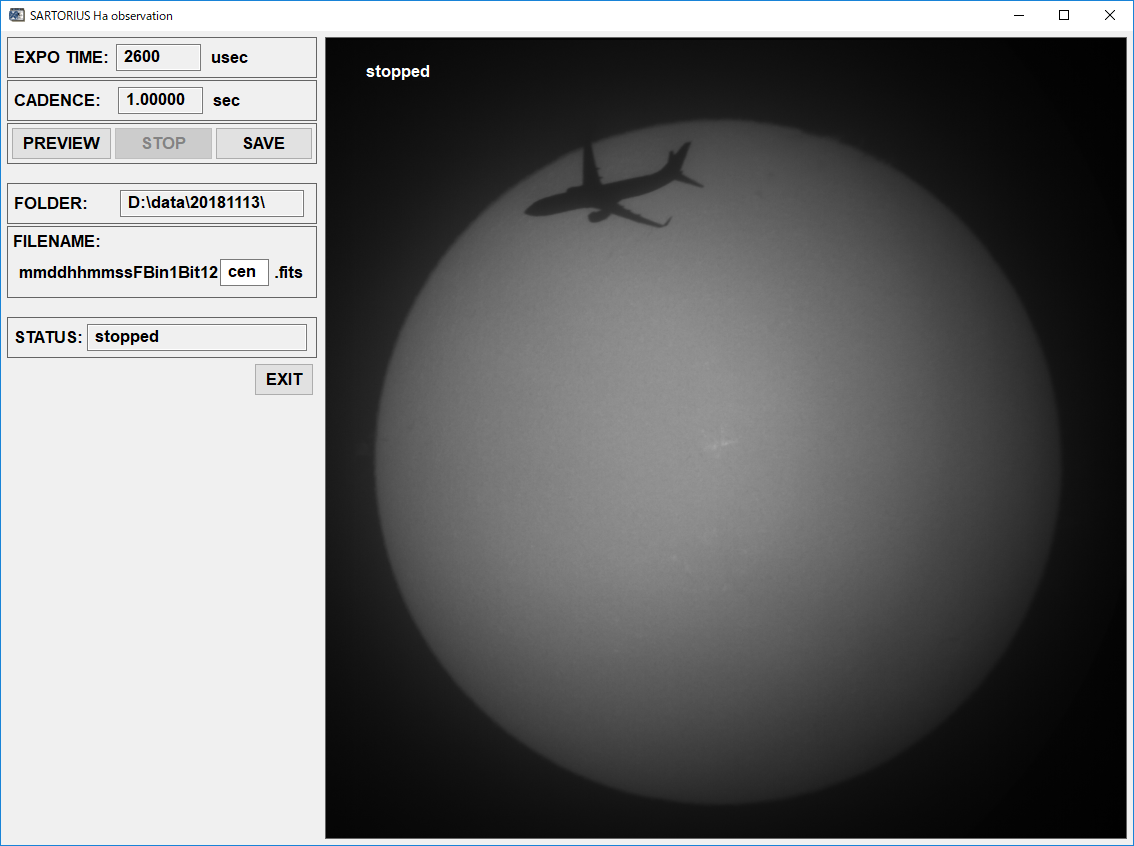Focus the CADENCE value field
Viewport: 1134px width, 846px height.
pos(161,100)
